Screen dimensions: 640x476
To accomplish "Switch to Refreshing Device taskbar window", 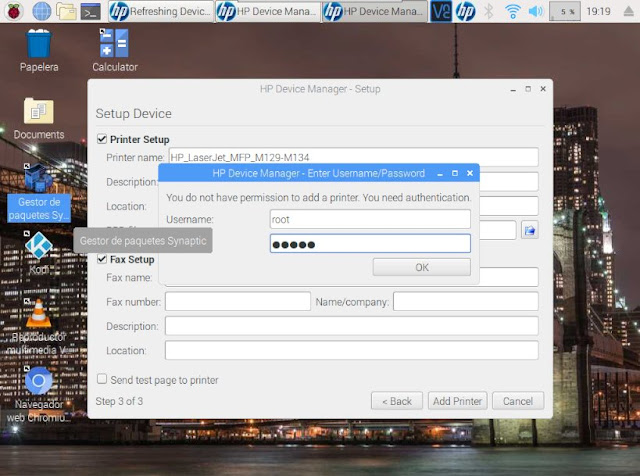I will click(161, 11).
